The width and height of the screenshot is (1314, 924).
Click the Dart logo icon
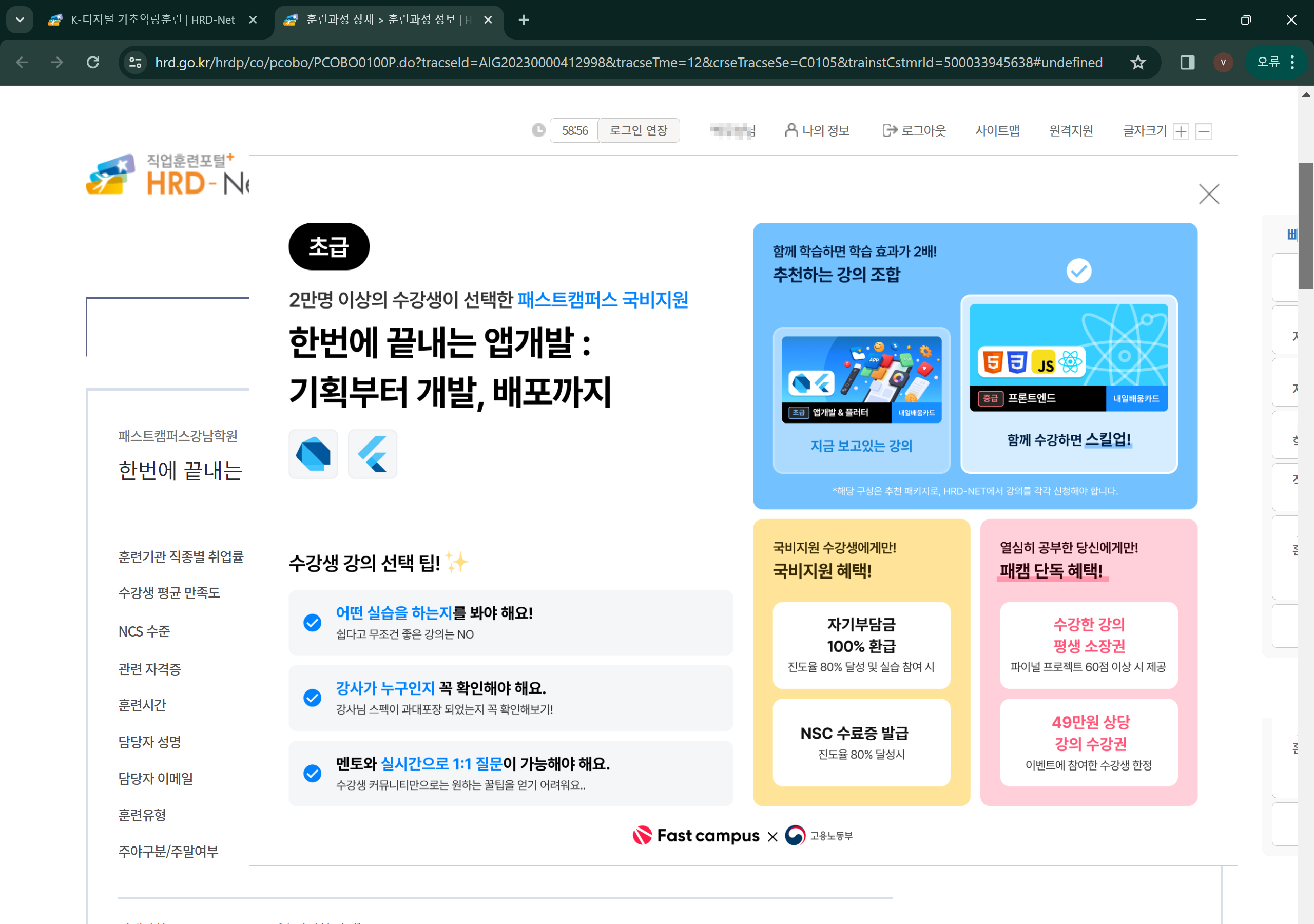313,454
